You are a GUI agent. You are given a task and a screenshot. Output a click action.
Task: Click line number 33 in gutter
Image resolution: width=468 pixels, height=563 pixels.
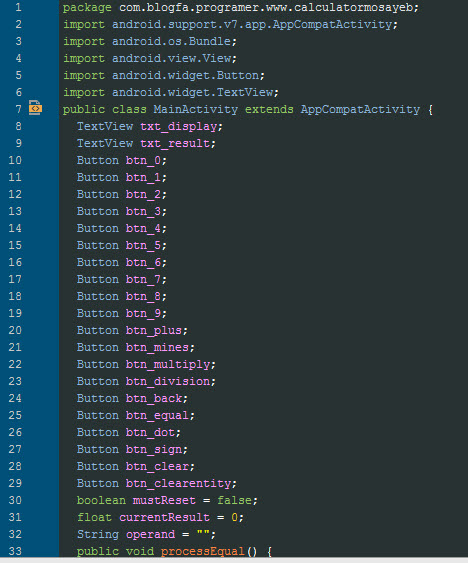coord(15,551)
